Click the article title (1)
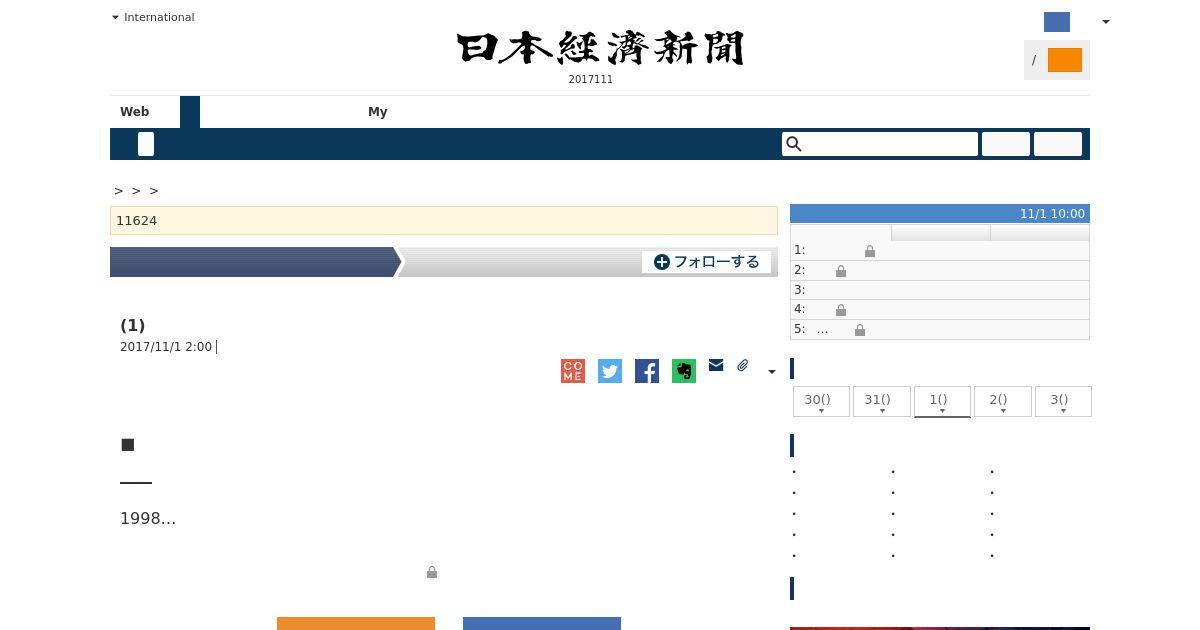The width and height of the screenshot is (1200, 630). point(133,325)
